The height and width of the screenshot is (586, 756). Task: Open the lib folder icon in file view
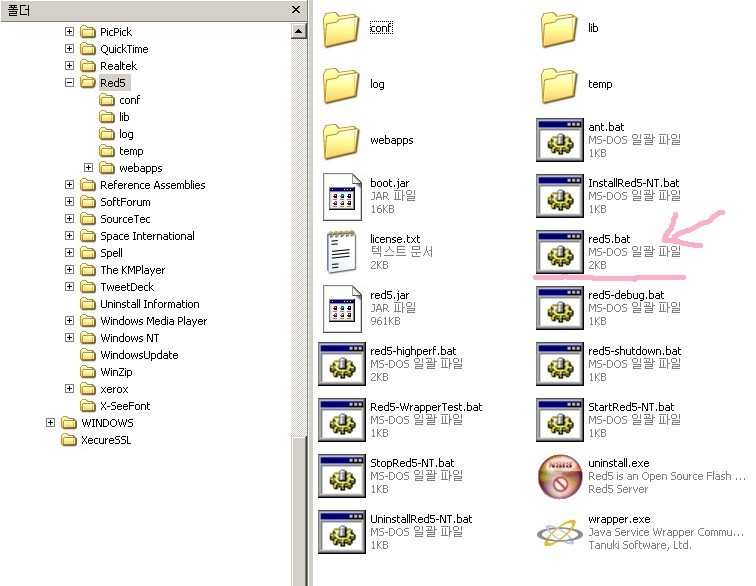coord(559,29)
